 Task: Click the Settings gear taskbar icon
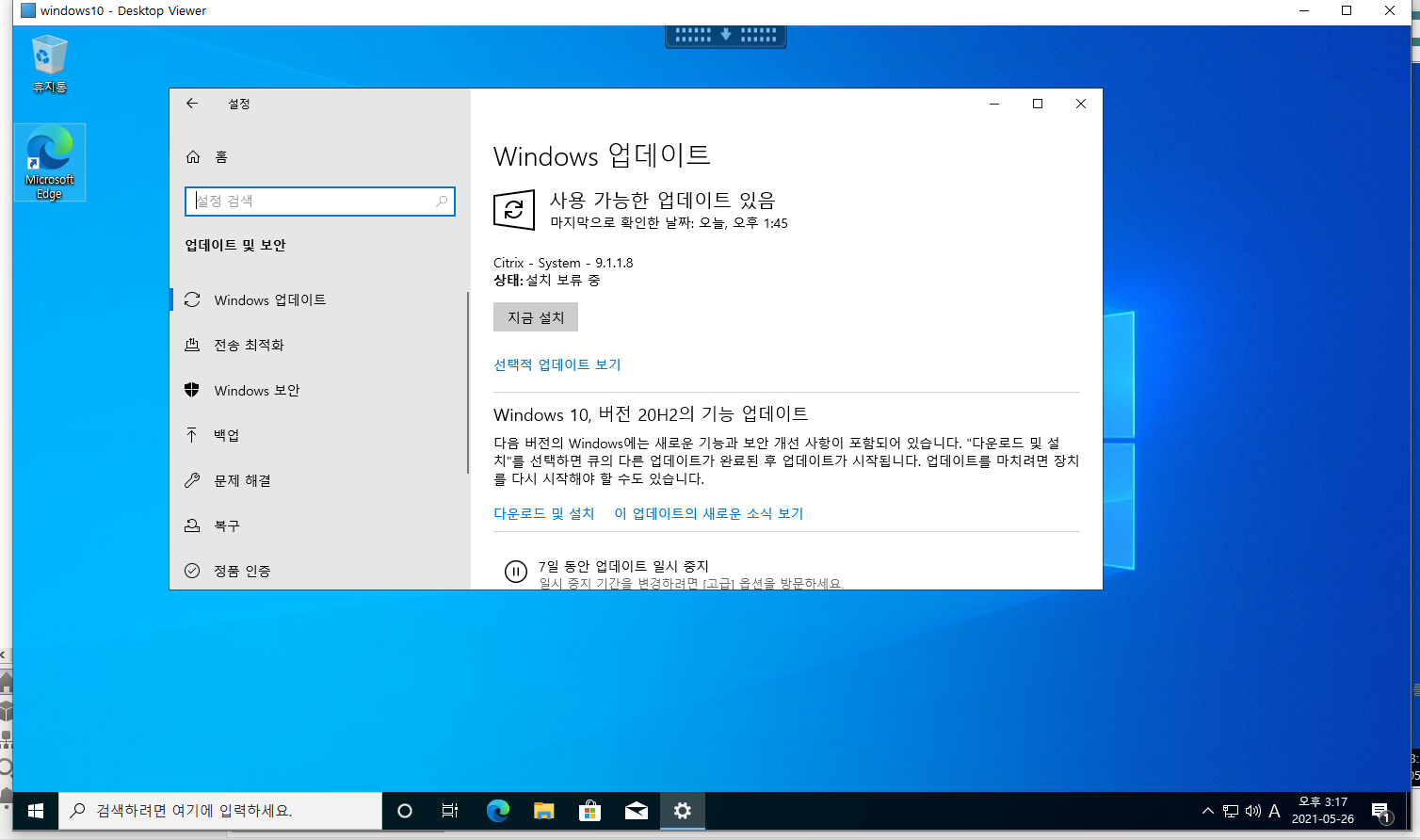pyautogui.click(x=683, y=811)
